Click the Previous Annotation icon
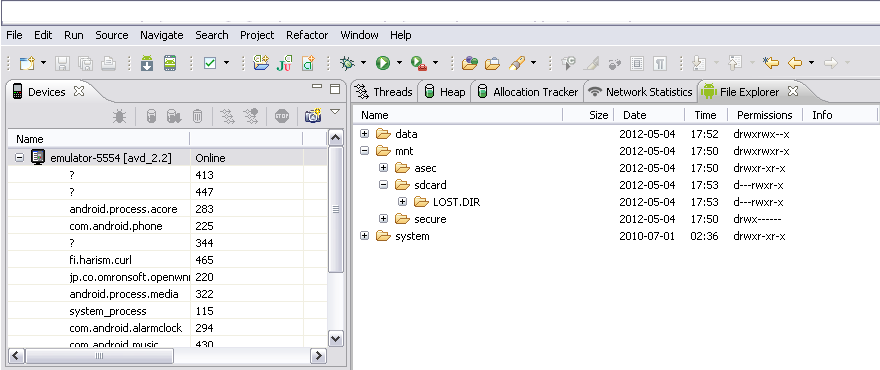Screen dimensions: 880x370 [735, 63]
